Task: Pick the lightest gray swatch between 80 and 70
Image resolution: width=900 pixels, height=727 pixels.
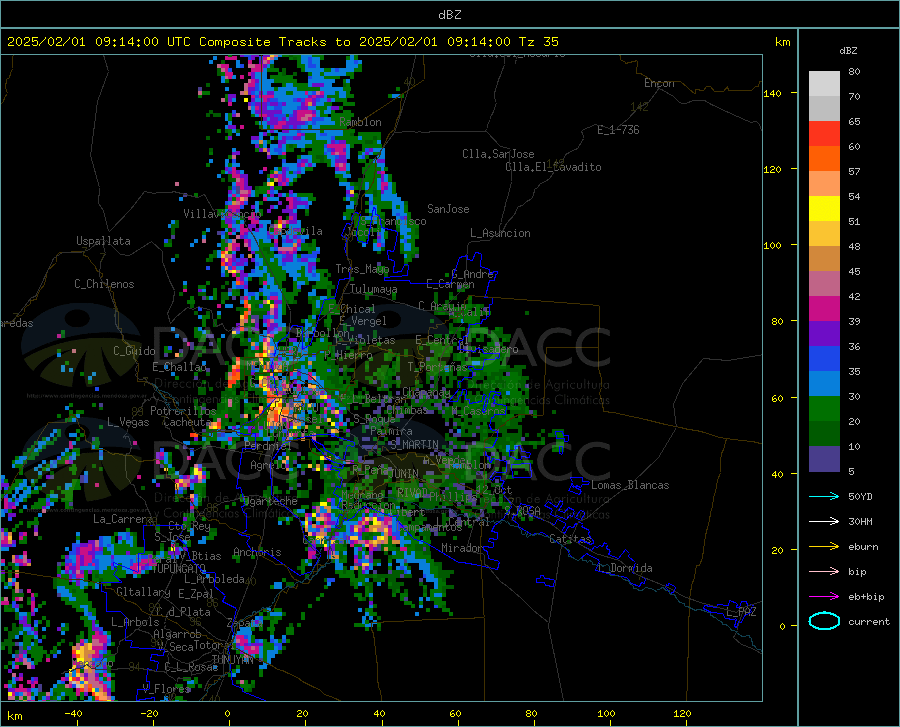Action: pyautogui.click(x=824, y=84)
